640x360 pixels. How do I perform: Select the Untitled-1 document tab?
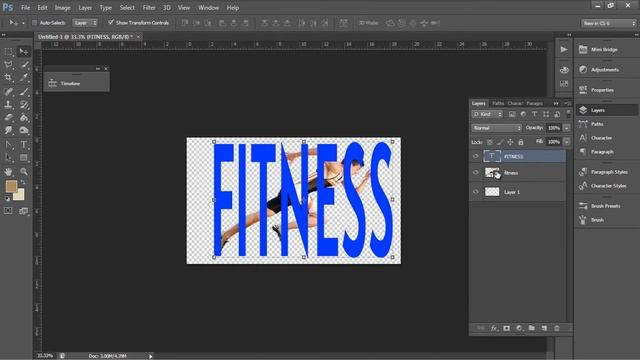pyautogui.click(x=85, y=37)
